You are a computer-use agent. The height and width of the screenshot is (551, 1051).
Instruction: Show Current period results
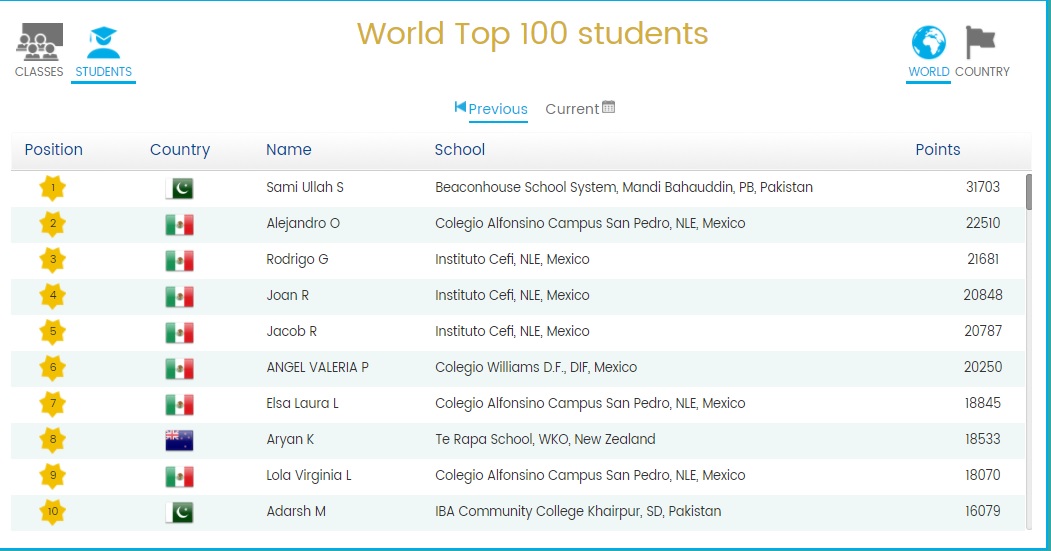tap(572, 109)
